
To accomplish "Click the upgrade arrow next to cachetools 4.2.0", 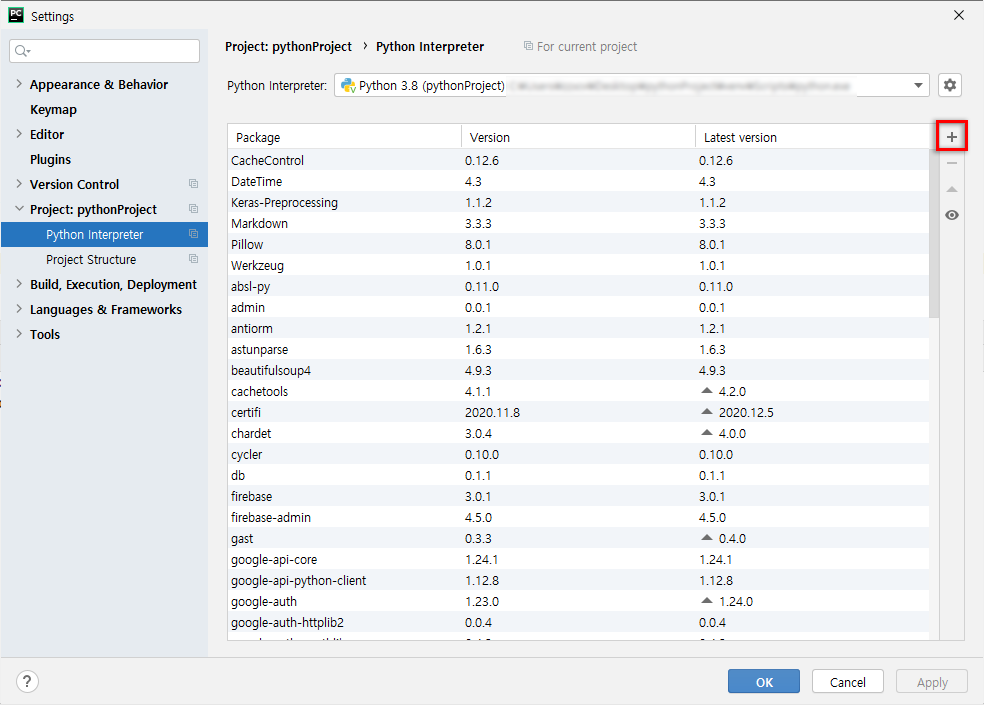I will tap(707, 390).
